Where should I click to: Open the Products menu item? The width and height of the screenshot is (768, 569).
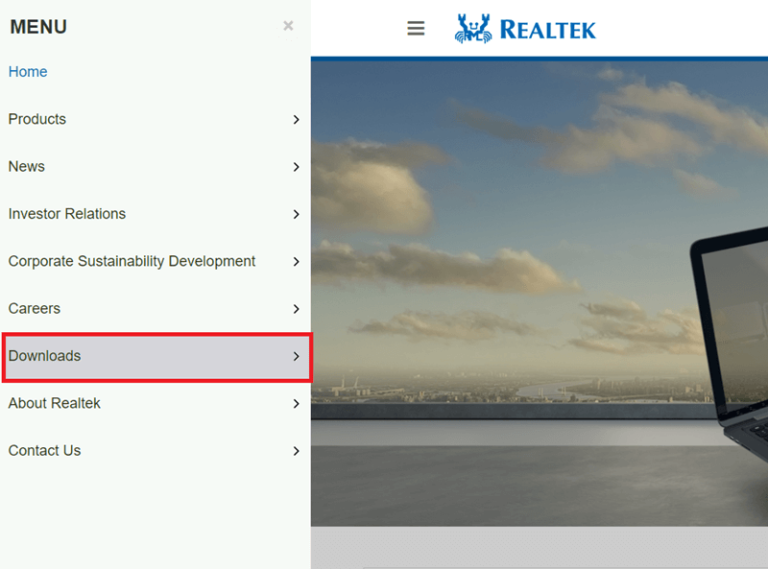click(37, 119)
